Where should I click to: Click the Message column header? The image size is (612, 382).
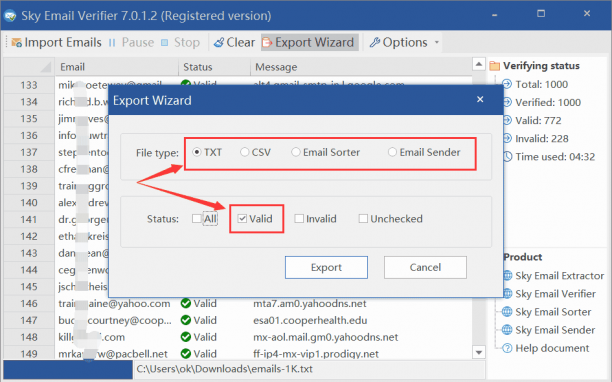pyautogui.click(x=361, y=67)
